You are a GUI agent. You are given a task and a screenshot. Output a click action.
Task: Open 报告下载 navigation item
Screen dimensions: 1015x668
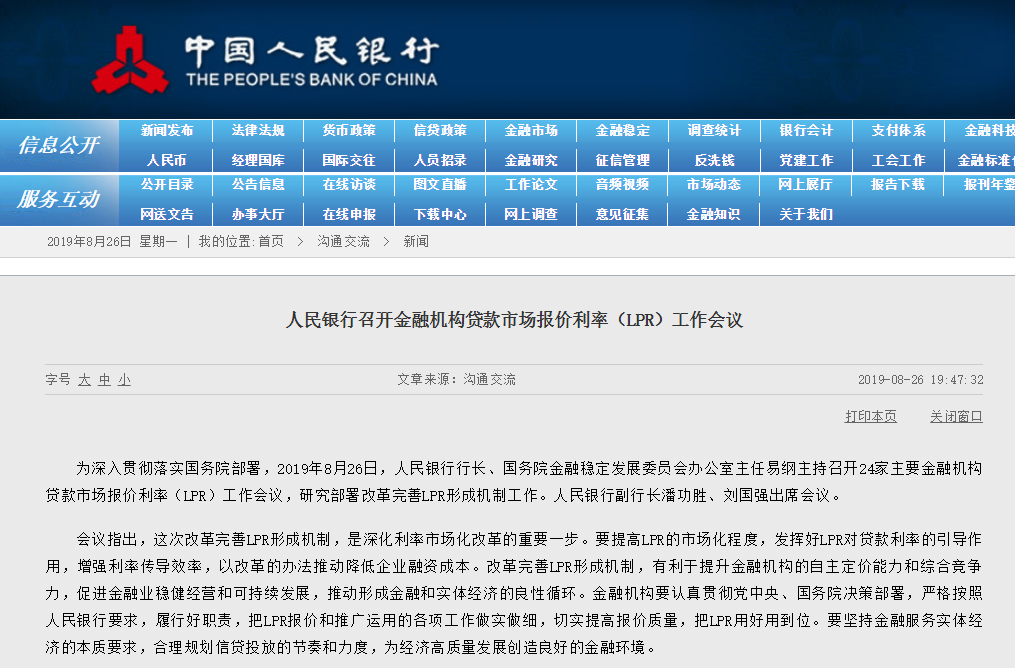(x=898, y=184)
